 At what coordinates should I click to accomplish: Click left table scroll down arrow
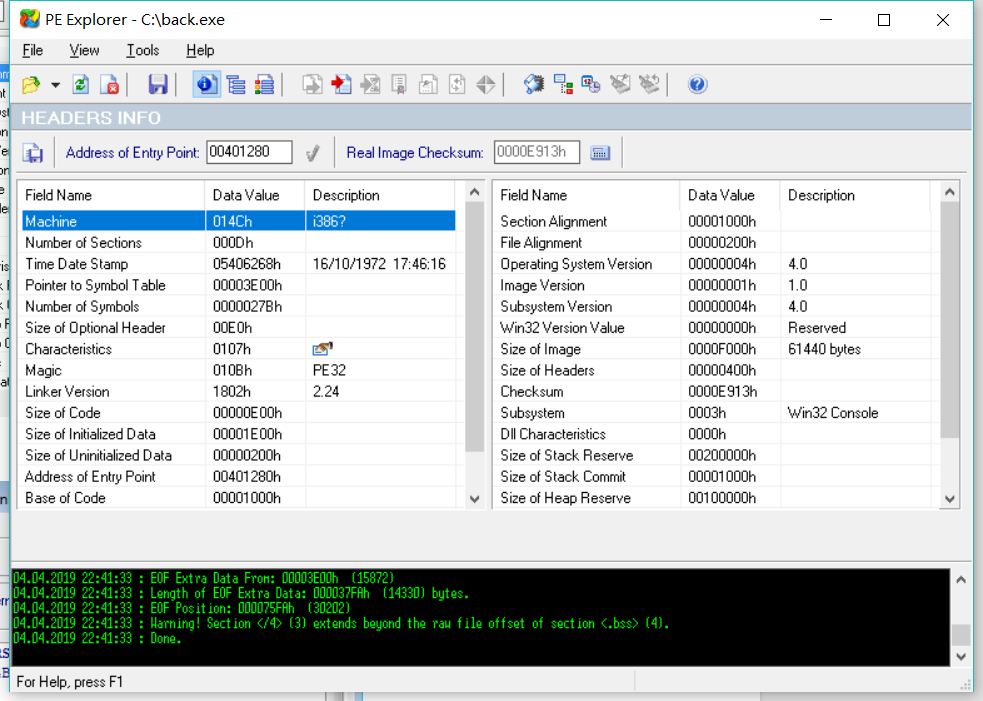pyautogui.click(x=475, y=499)
